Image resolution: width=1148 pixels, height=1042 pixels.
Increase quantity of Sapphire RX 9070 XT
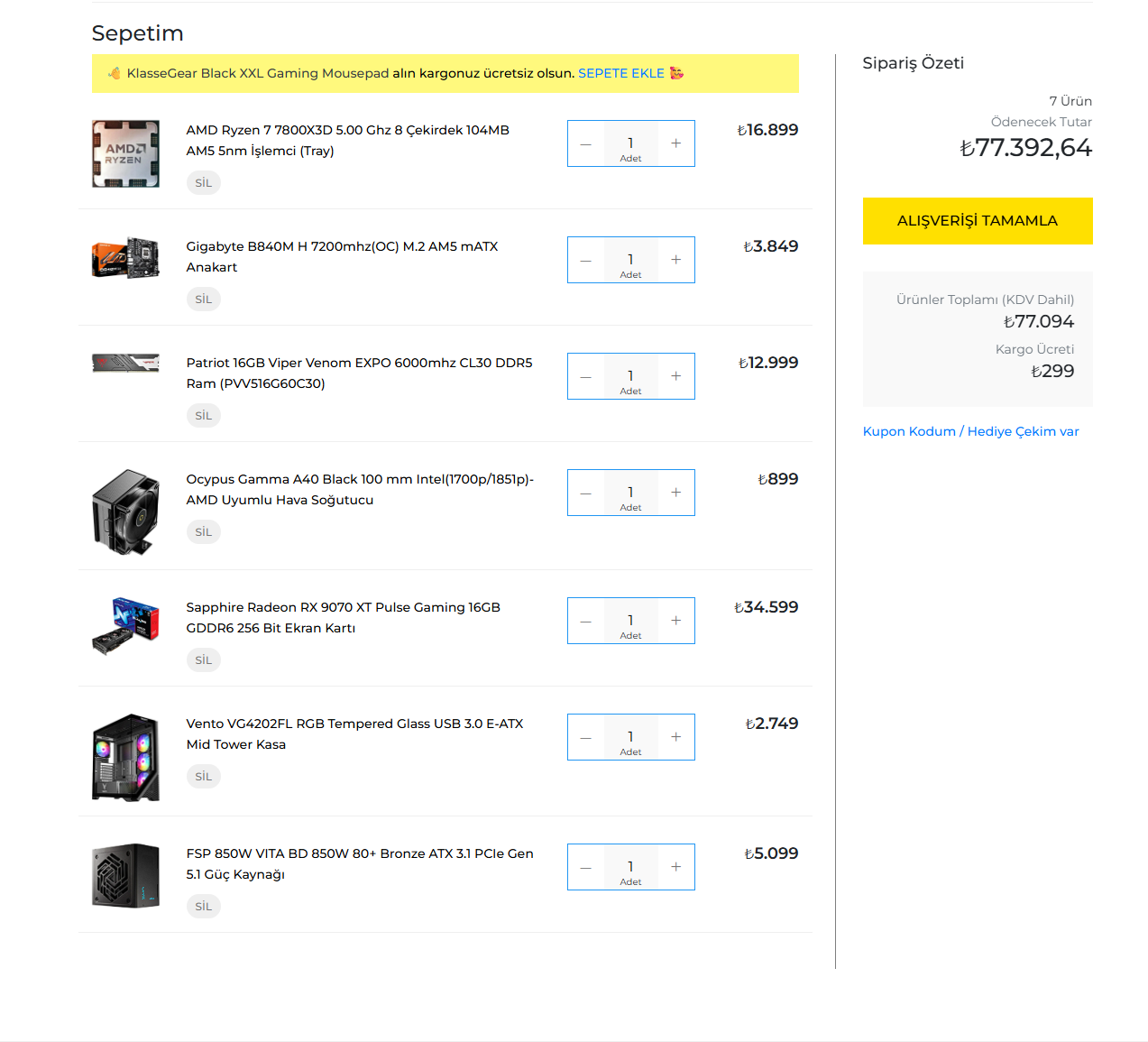pyautogui.click(x=675, y=621)
